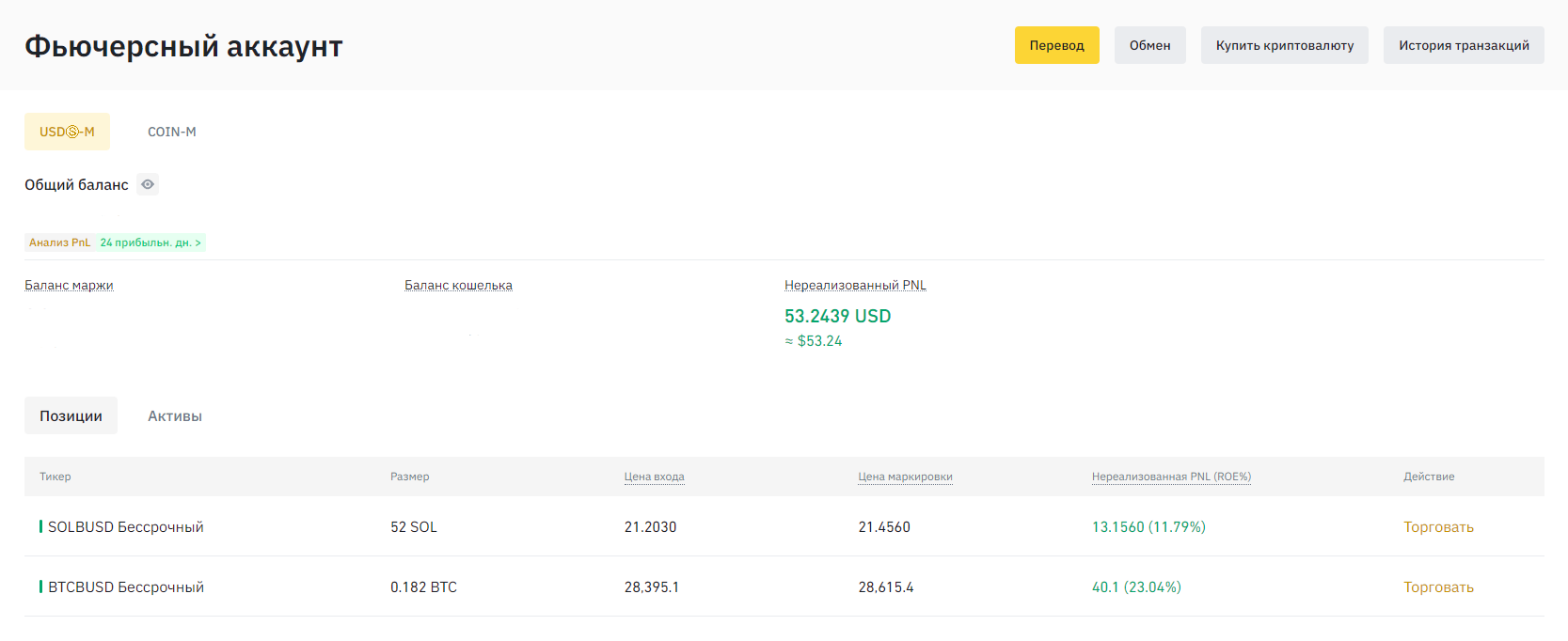Image resolution: width=1568 pixels, height=641 pixels.
Task: Open История транзакций
Action: tap(1463, 45)
